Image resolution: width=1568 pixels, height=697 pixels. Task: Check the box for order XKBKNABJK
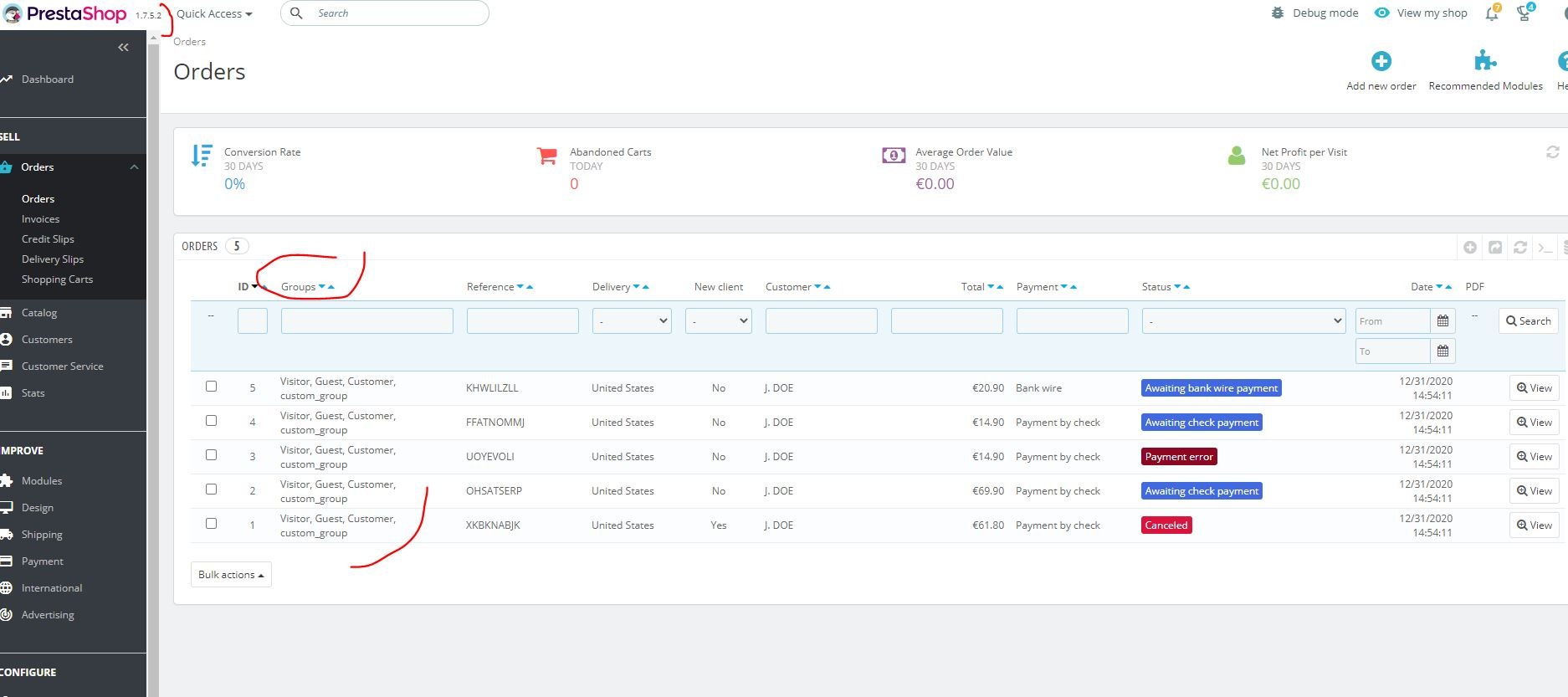tap(211, 524)
